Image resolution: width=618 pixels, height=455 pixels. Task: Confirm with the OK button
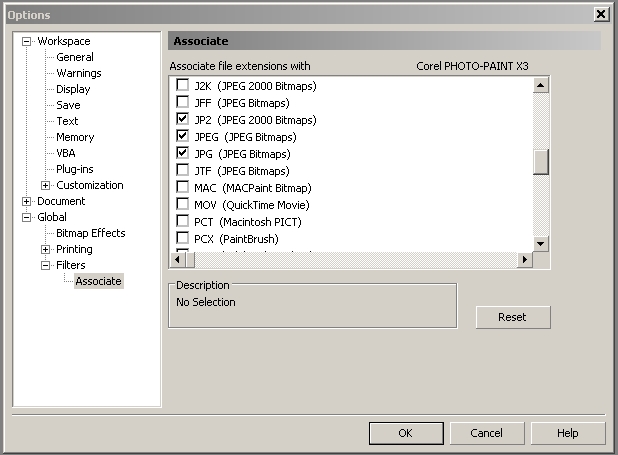pos(405,433)
